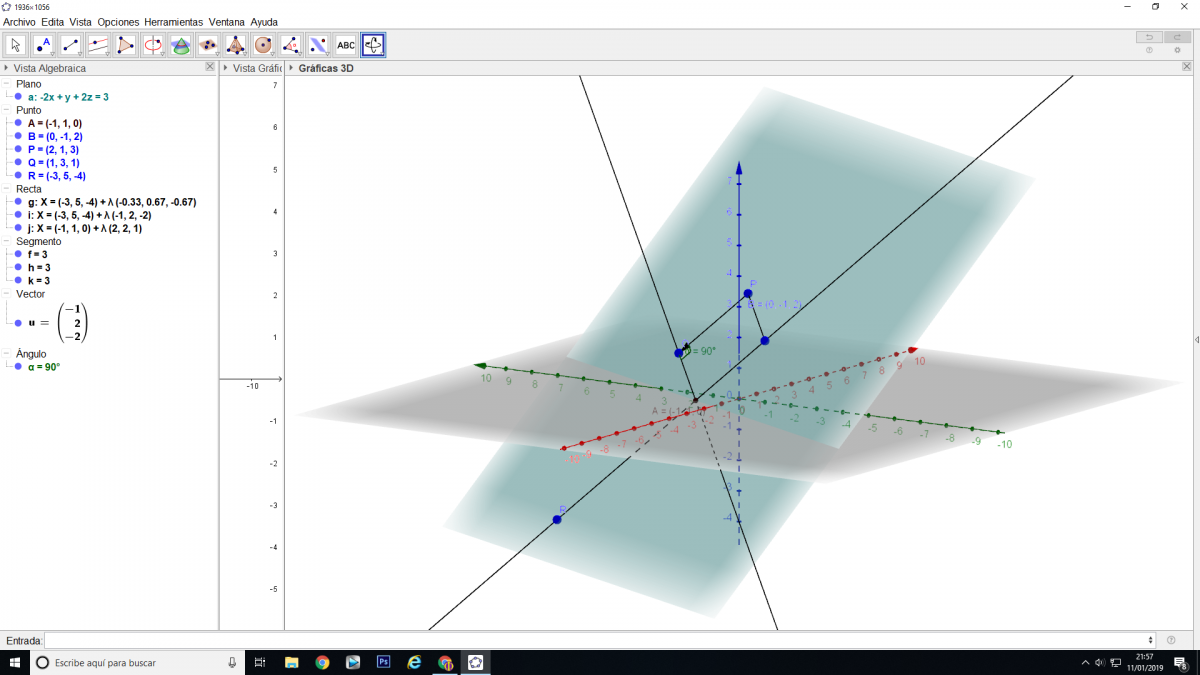Select the Pyramid tool
The image size is (1200, 675).
(x=236, y=45)
